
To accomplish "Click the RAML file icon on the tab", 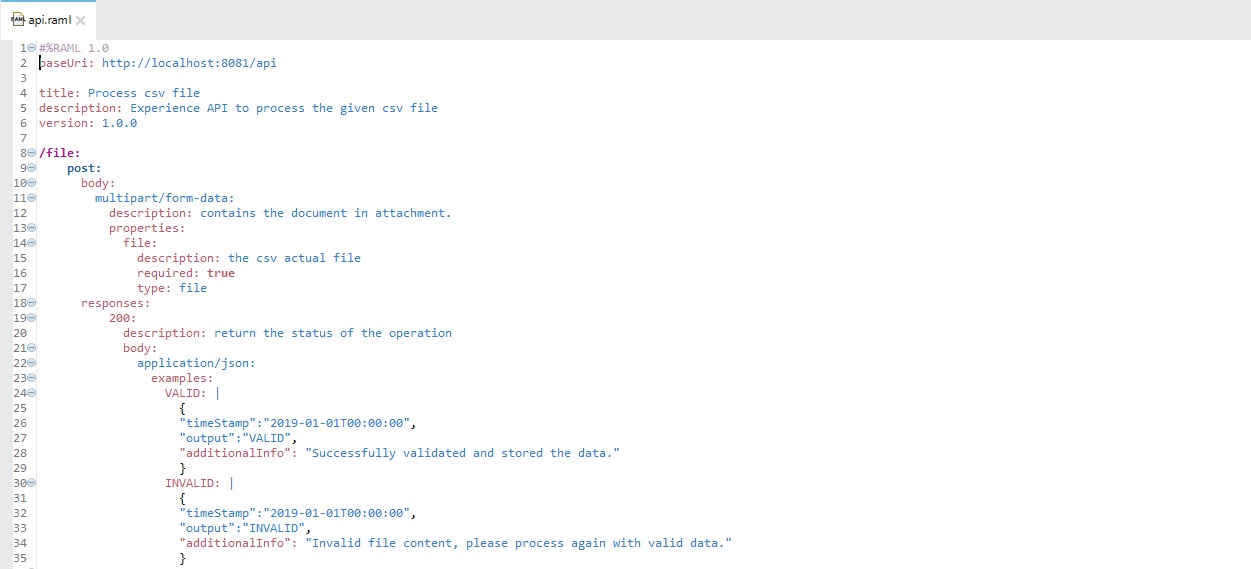I will click(x=17, y=20).
